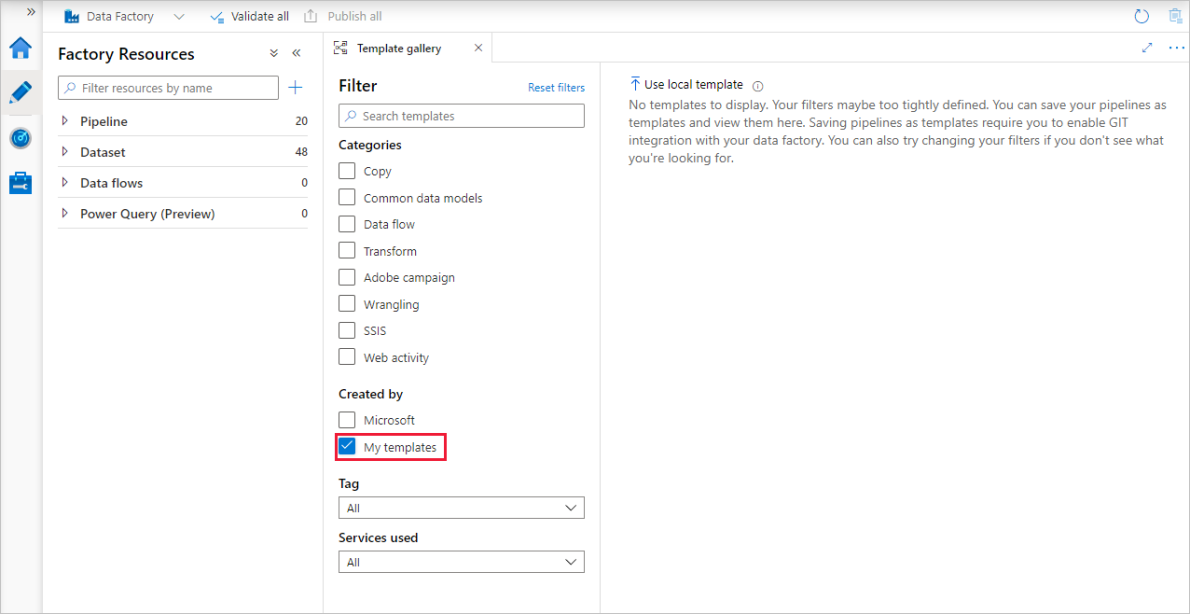1190x614 pixels.
Task: Check the Microsoft created-by filter
Action: 347,419
